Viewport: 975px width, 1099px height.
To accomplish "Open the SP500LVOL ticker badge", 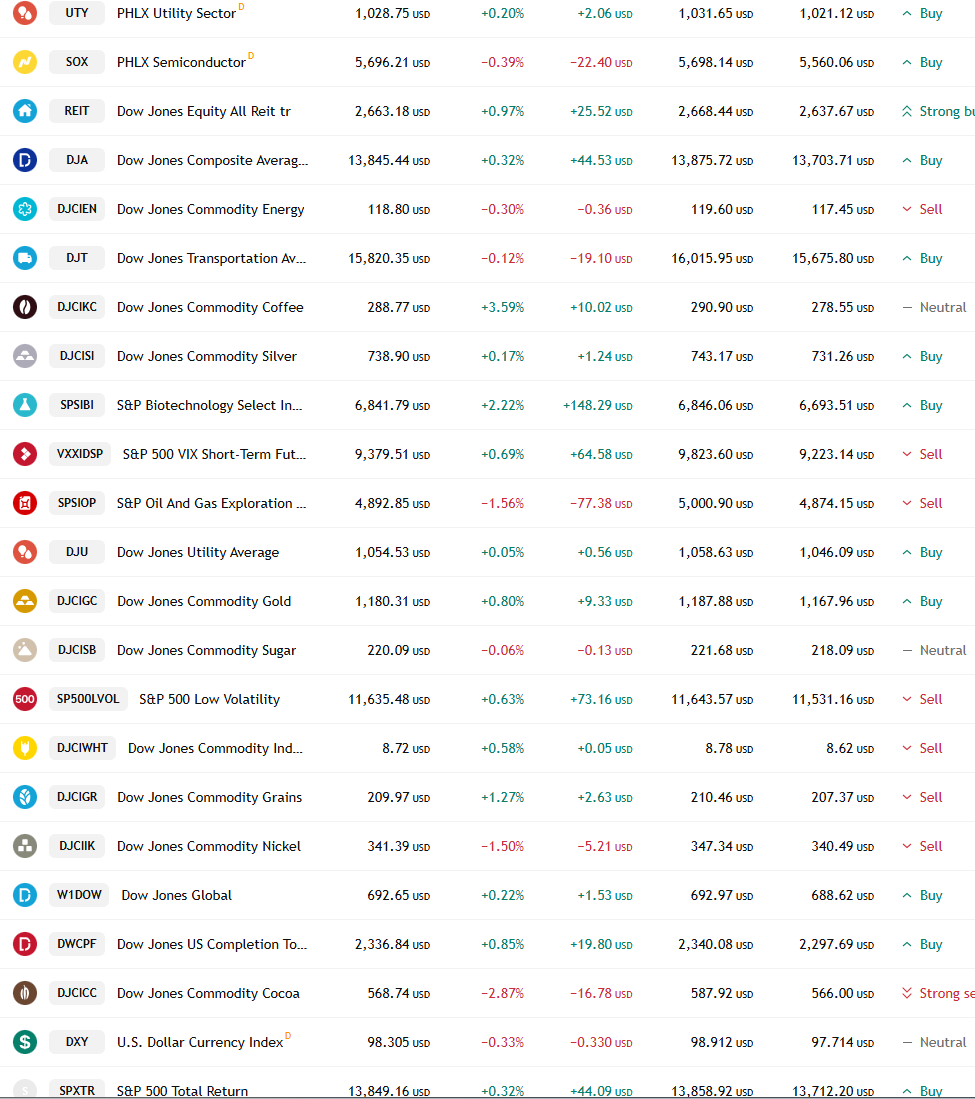I will (x=88, y=699).
